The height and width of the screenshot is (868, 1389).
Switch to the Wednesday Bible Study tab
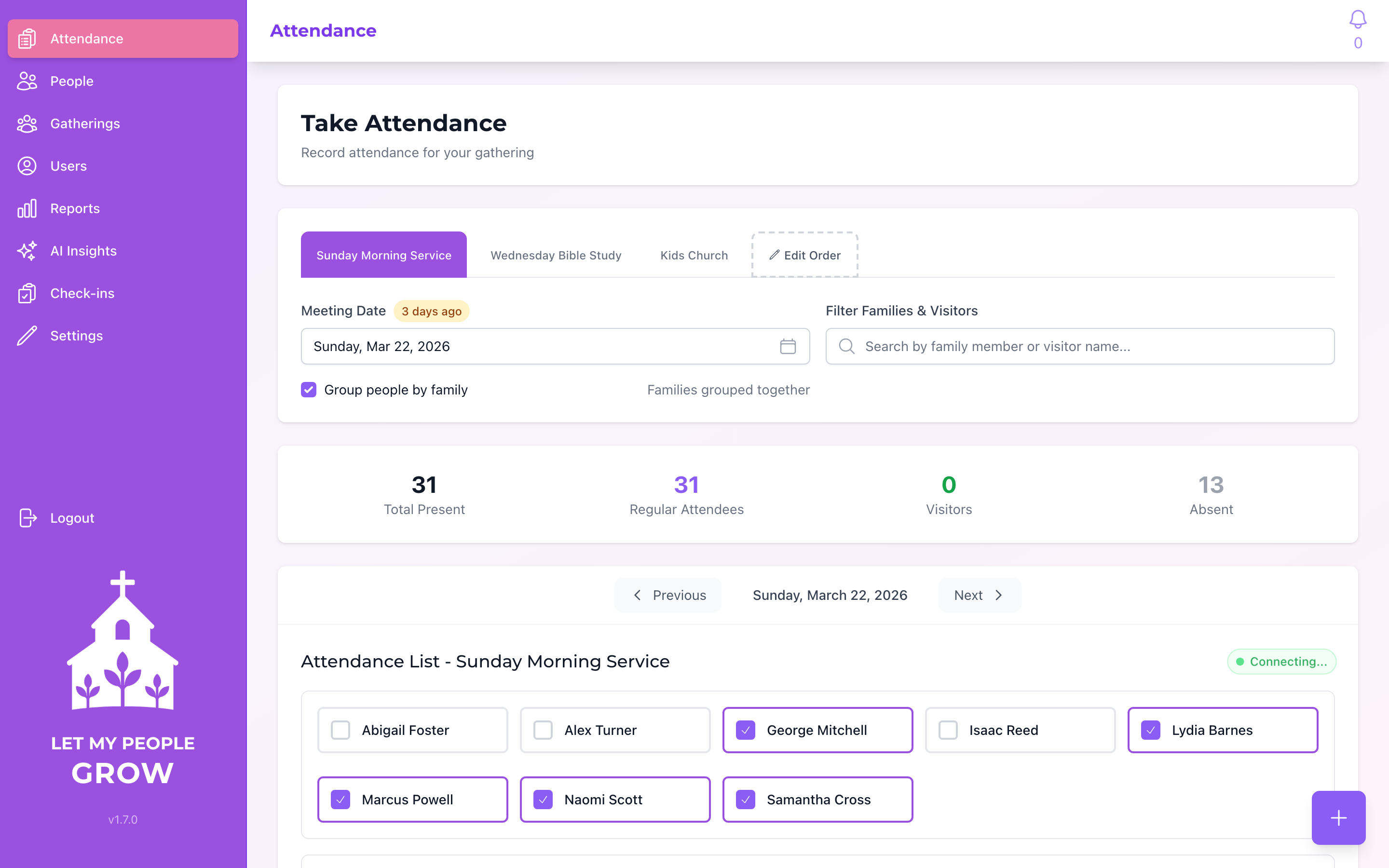pos(556,255)
